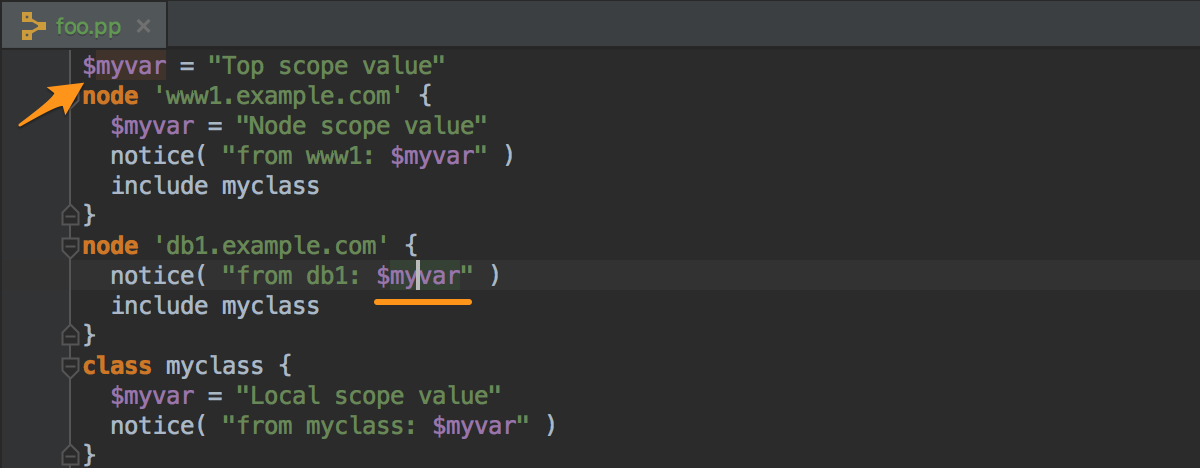Click $myvar inside "from myclass:" notice
Viewport: 1200px width, 468px height.
click(x=474, y=425)
